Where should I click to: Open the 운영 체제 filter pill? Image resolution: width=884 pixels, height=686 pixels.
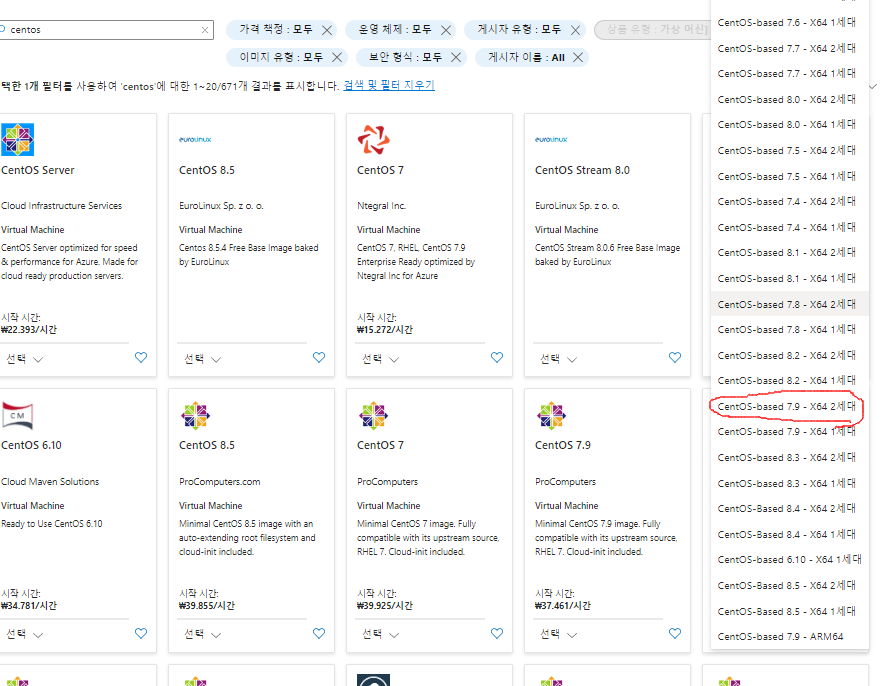(x=395, y=29)
